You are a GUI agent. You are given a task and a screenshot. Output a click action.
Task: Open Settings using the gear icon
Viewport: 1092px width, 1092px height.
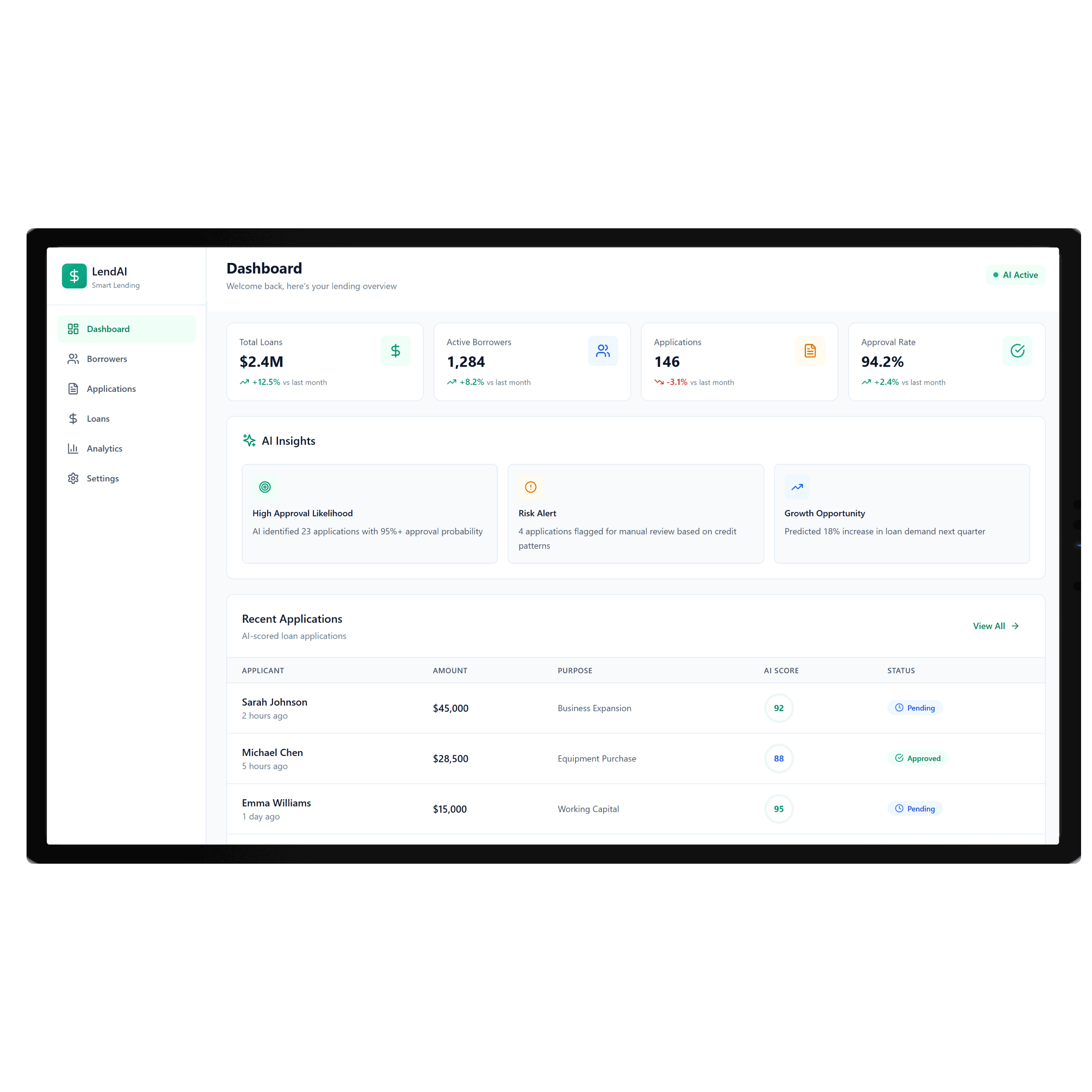73,478
